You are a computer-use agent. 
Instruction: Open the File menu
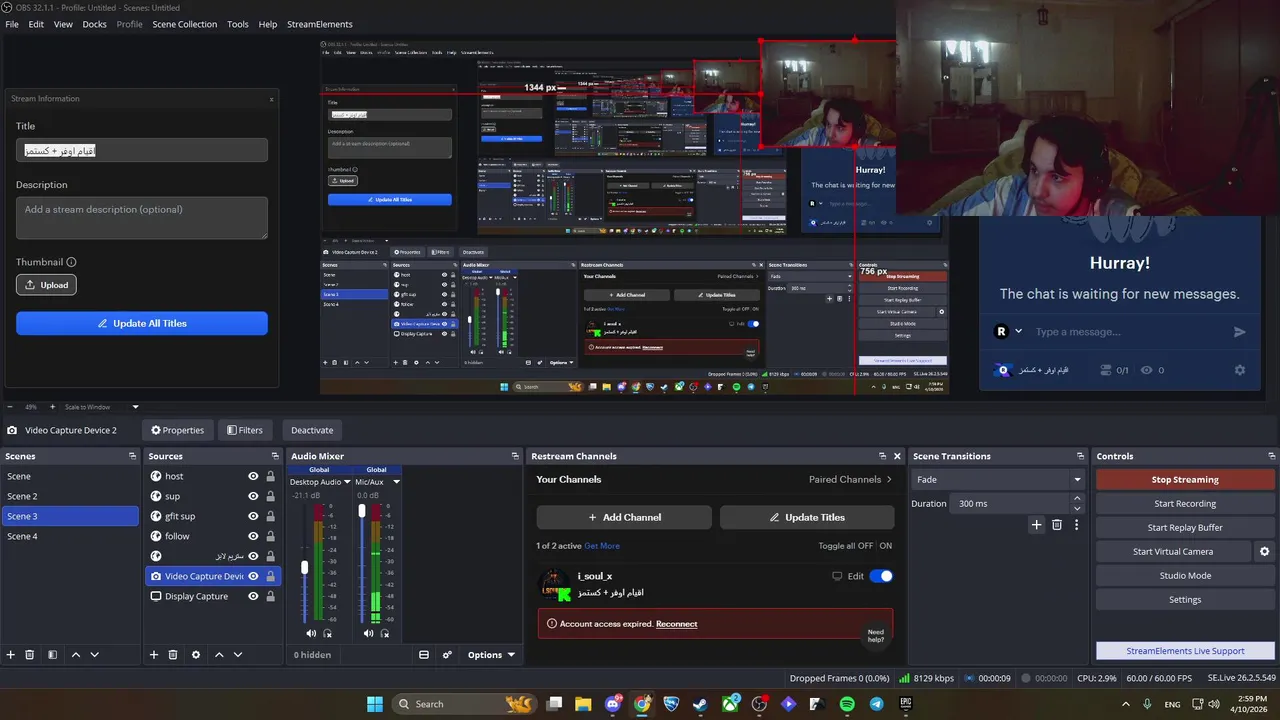pos(12,24)
